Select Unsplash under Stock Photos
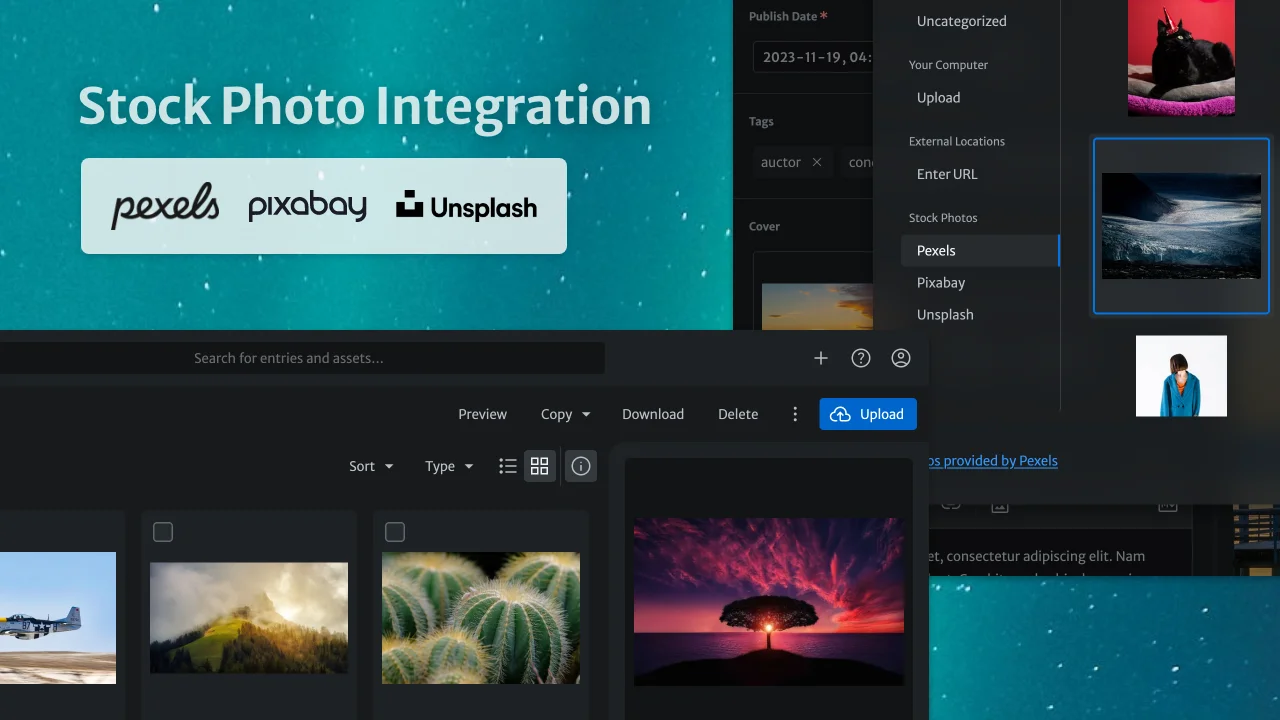Image resolution: width=1280 pixels, height=720 pixels. coord(945,314)
